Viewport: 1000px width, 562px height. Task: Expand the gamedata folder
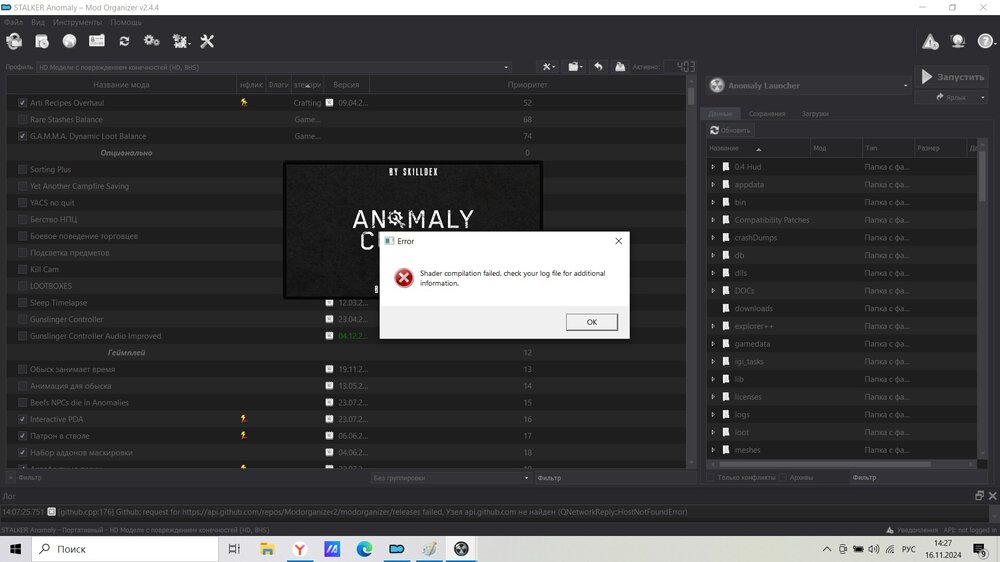713,344
